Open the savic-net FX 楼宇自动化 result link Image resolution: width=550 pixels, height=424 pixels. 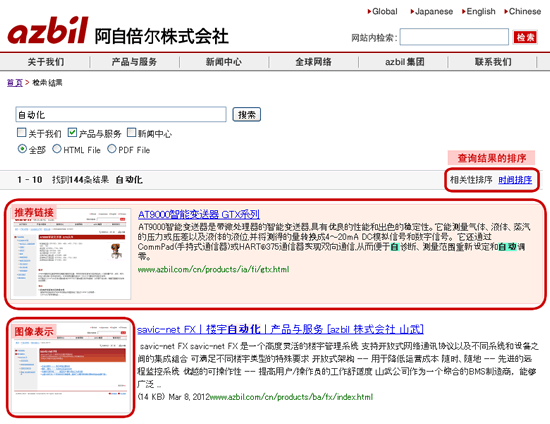[x=280, y=329]
